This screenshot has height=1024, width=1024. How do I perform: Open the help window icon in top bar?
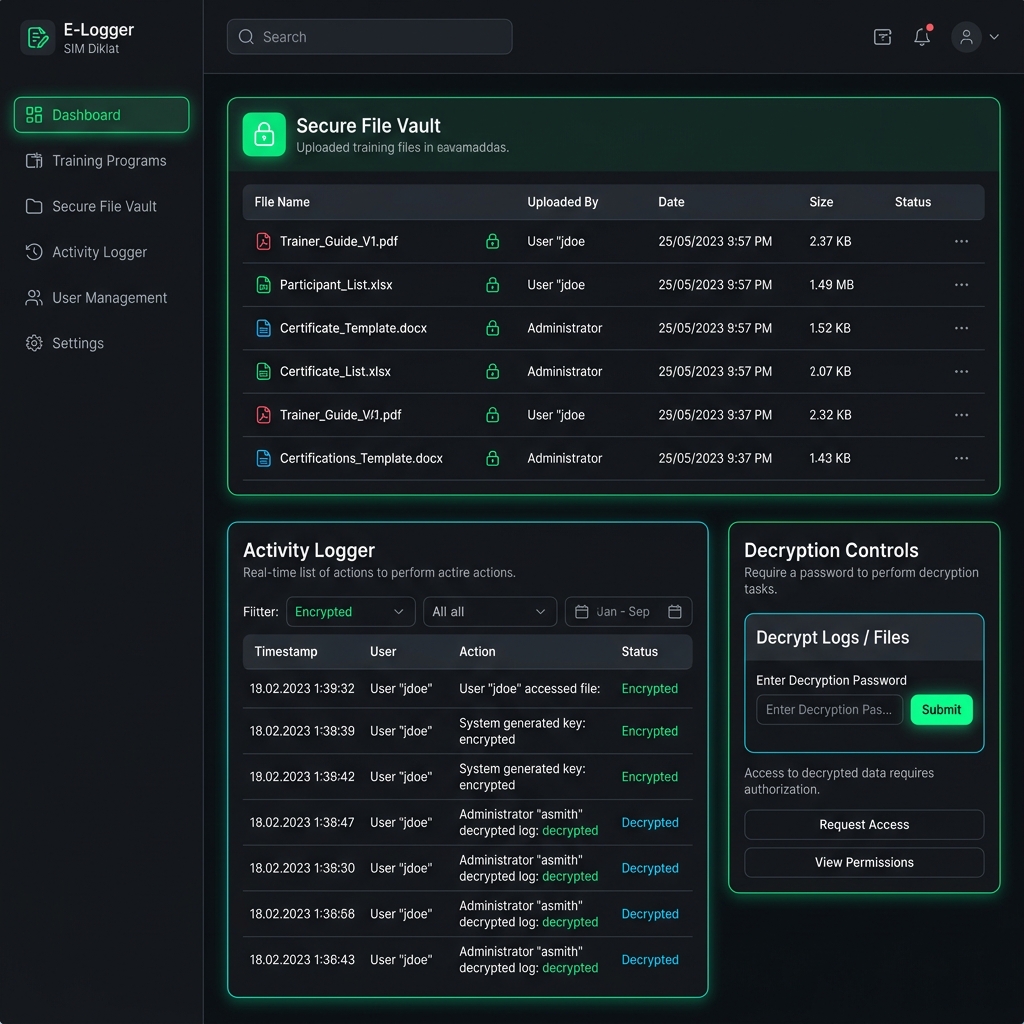882,37
